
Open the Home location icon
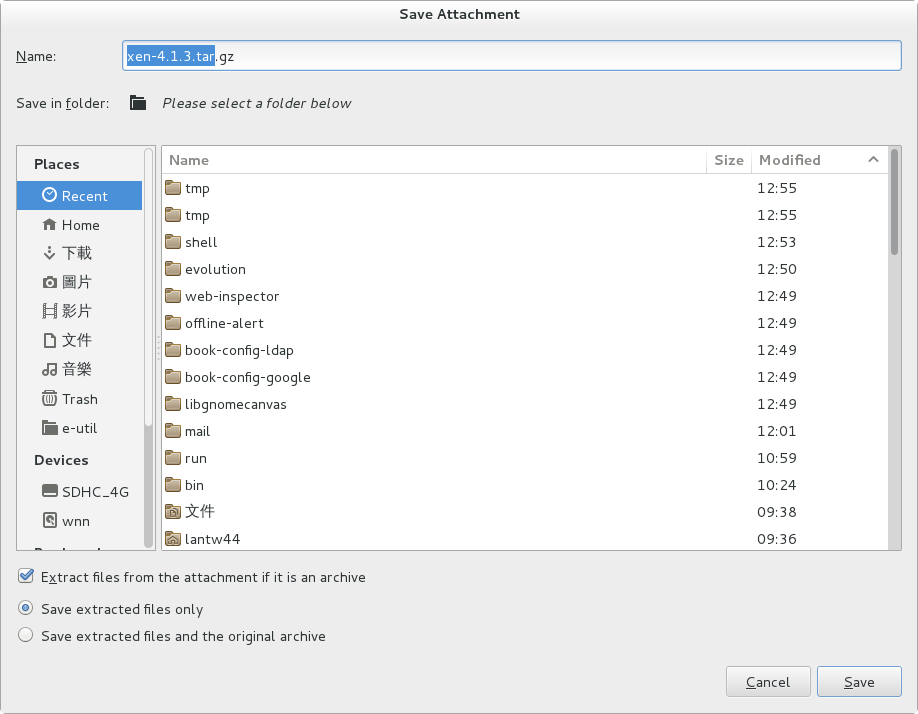[78, 224]
